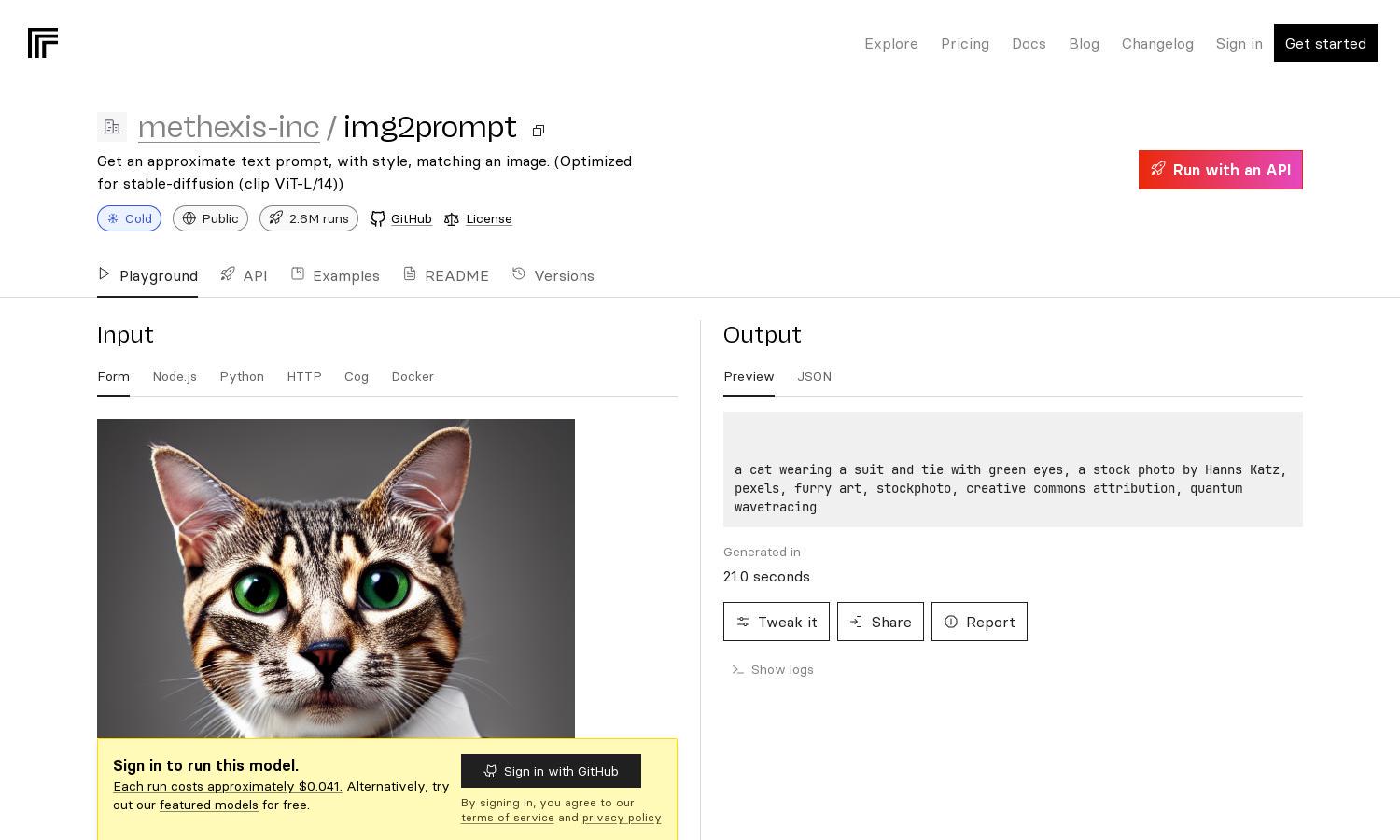Open the methexis-inc organization page

(229, 127)
